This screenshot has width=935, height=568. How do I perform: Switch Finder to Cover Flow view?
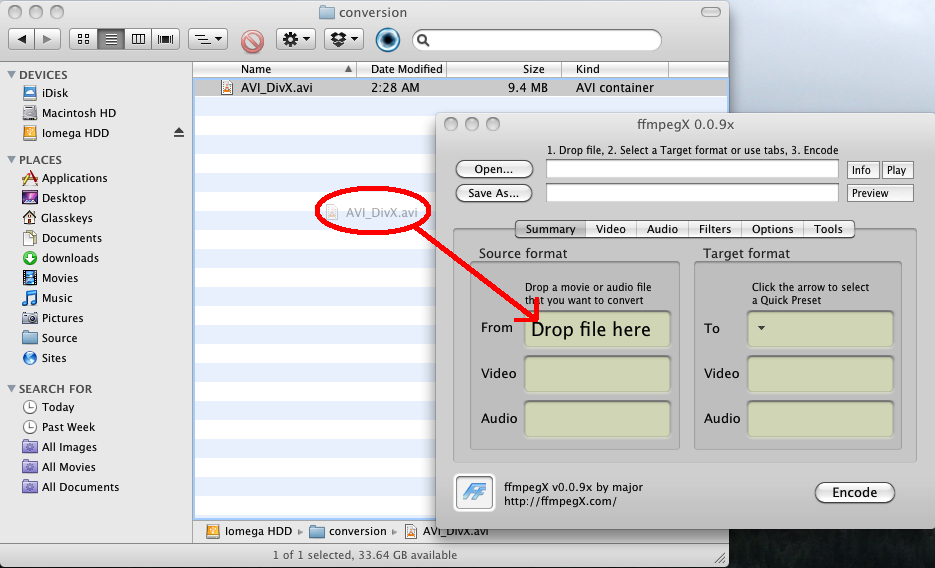[165, 40]
